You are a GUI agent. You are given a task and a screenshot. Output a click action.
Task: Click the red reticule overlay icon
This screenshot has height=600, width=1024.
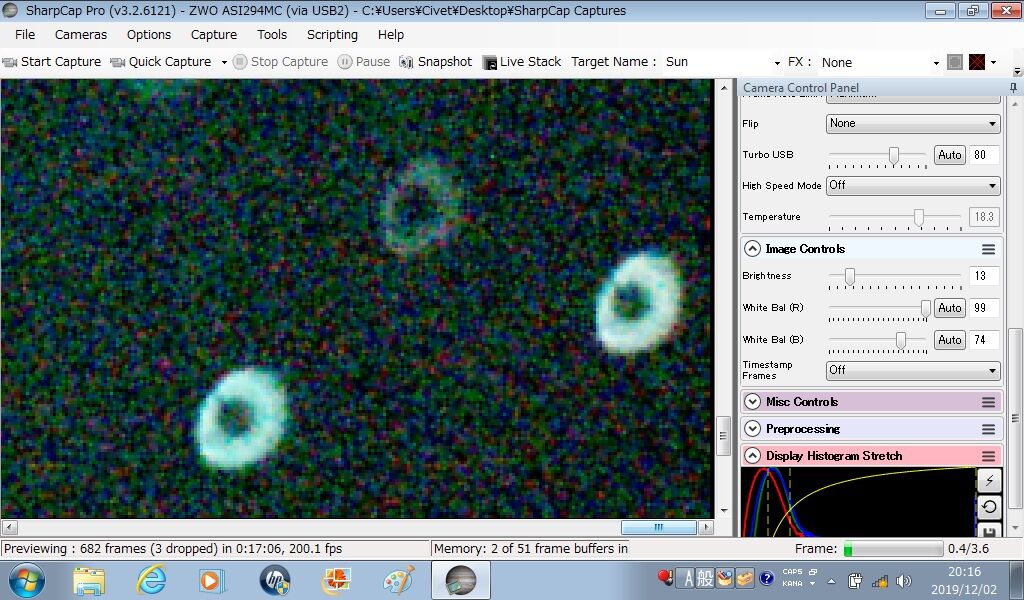(x=976, y=62)
